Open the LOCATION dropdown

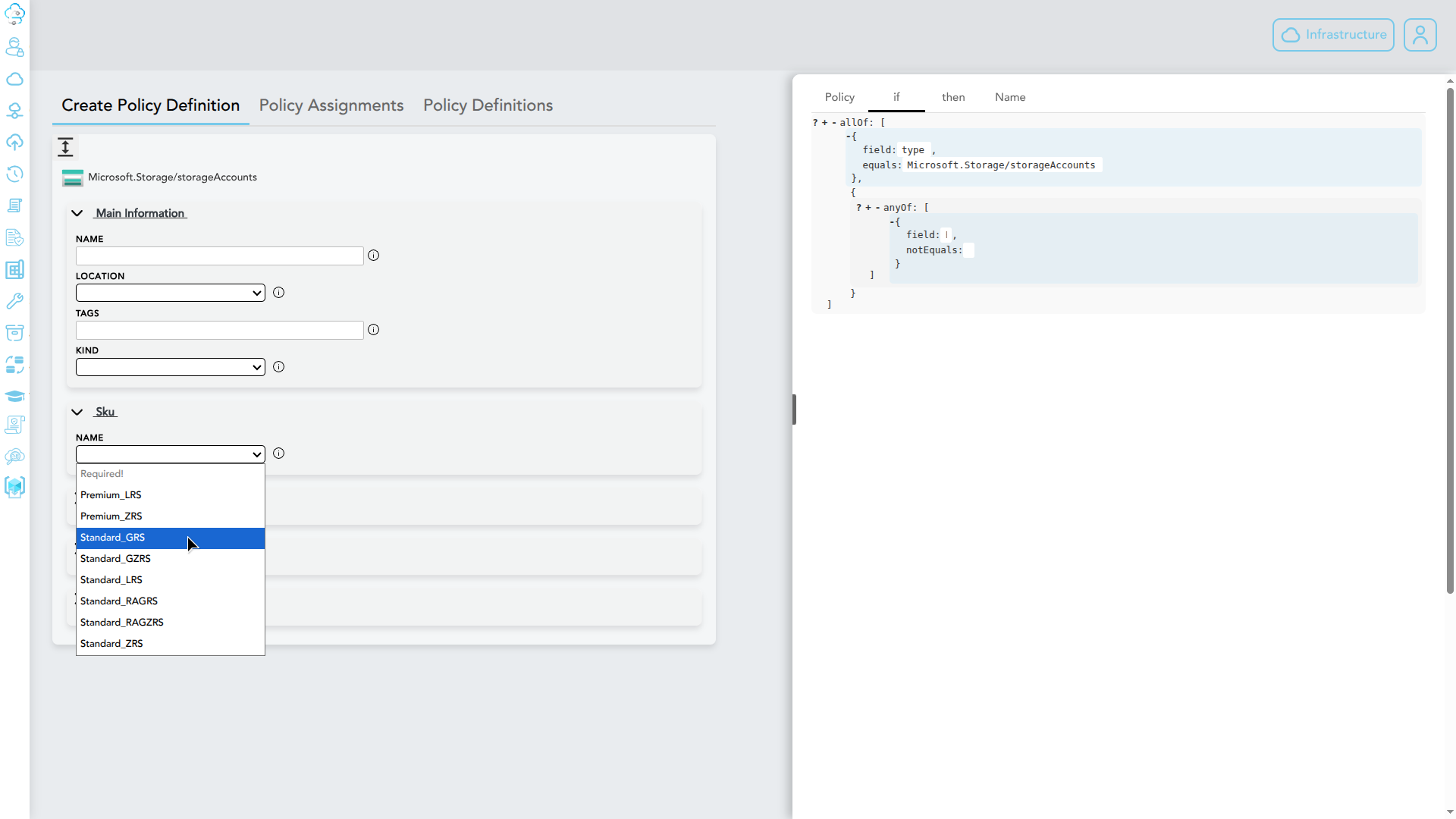(x=171, y=293)
